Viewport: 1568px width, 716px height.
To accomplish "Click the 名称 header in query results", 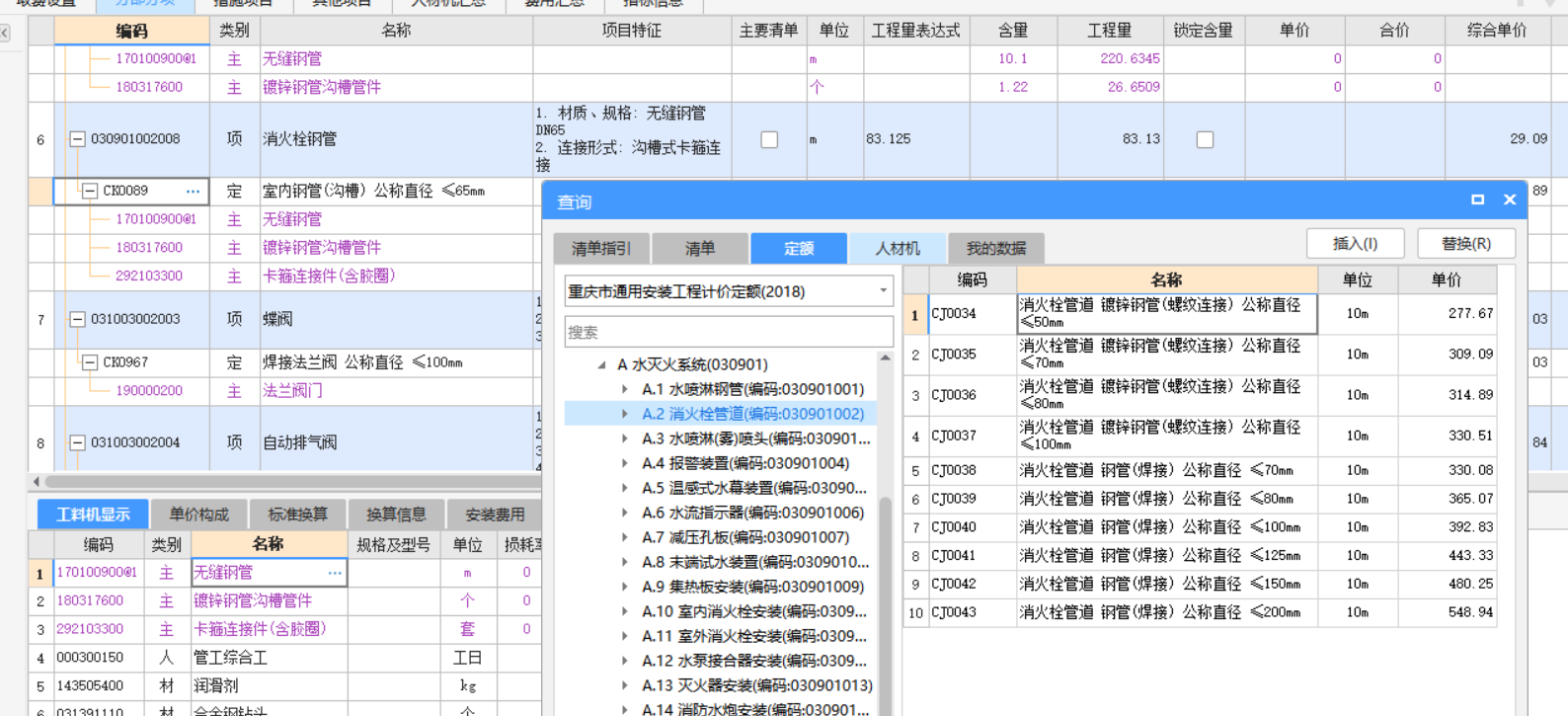I will (x=1166, y=279).
